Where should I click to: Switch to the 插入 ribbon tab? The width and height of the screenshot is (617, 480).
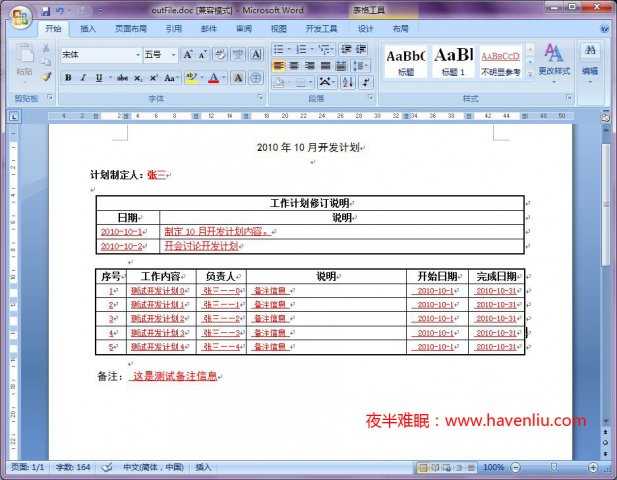click(88, 29)
